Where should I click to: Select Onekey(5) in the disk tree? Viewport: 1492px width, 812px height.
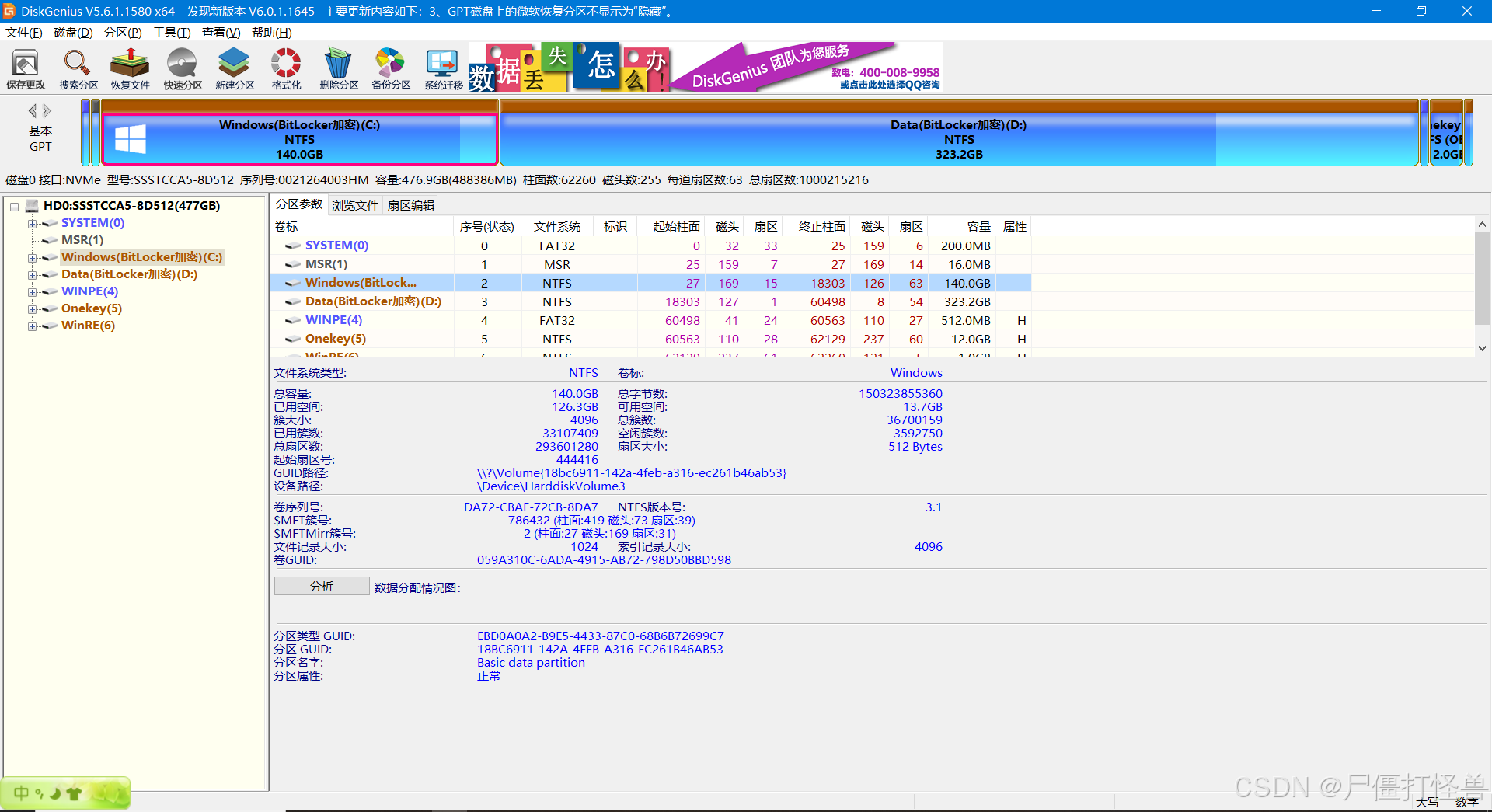pyautogui.click(x=92, y=308)
